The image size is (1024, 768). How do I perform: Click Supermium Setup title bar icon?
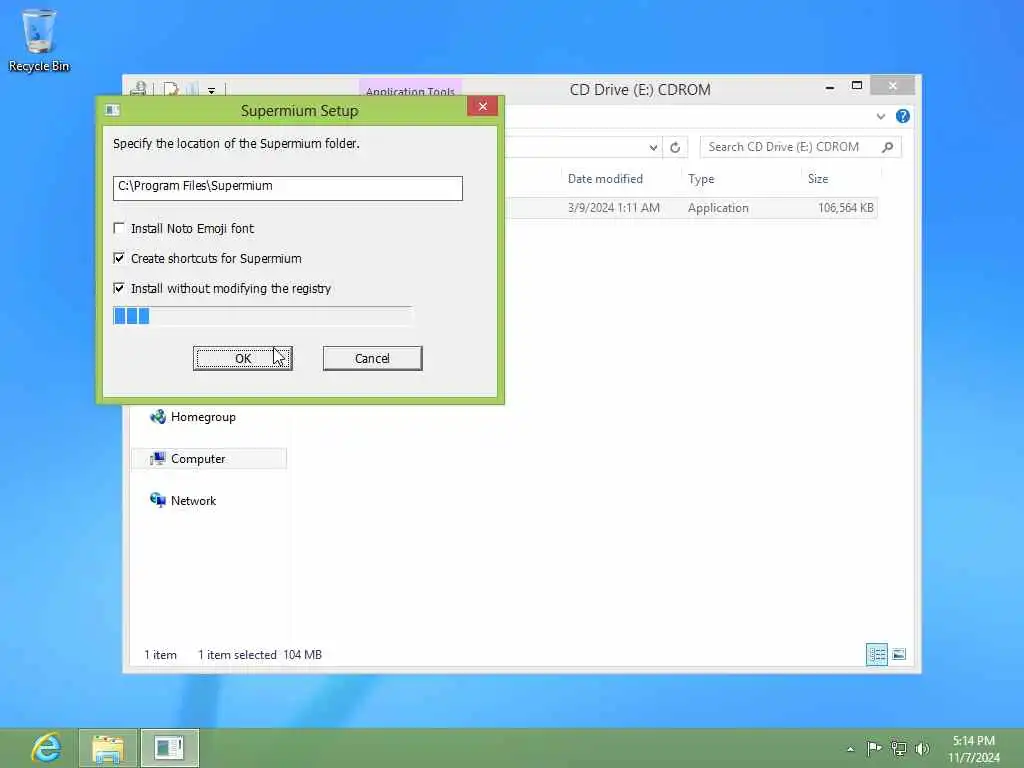pos(112,110)
